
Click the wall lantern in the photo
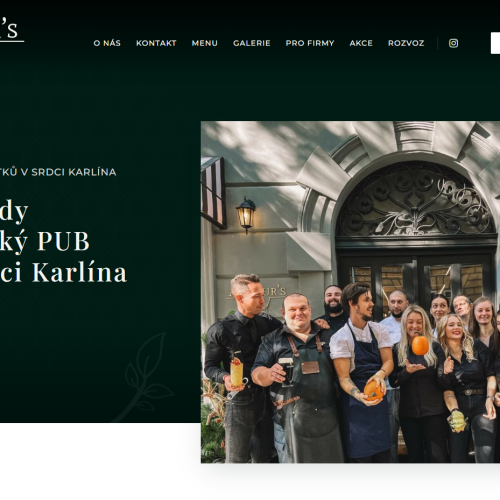(246, 214)
